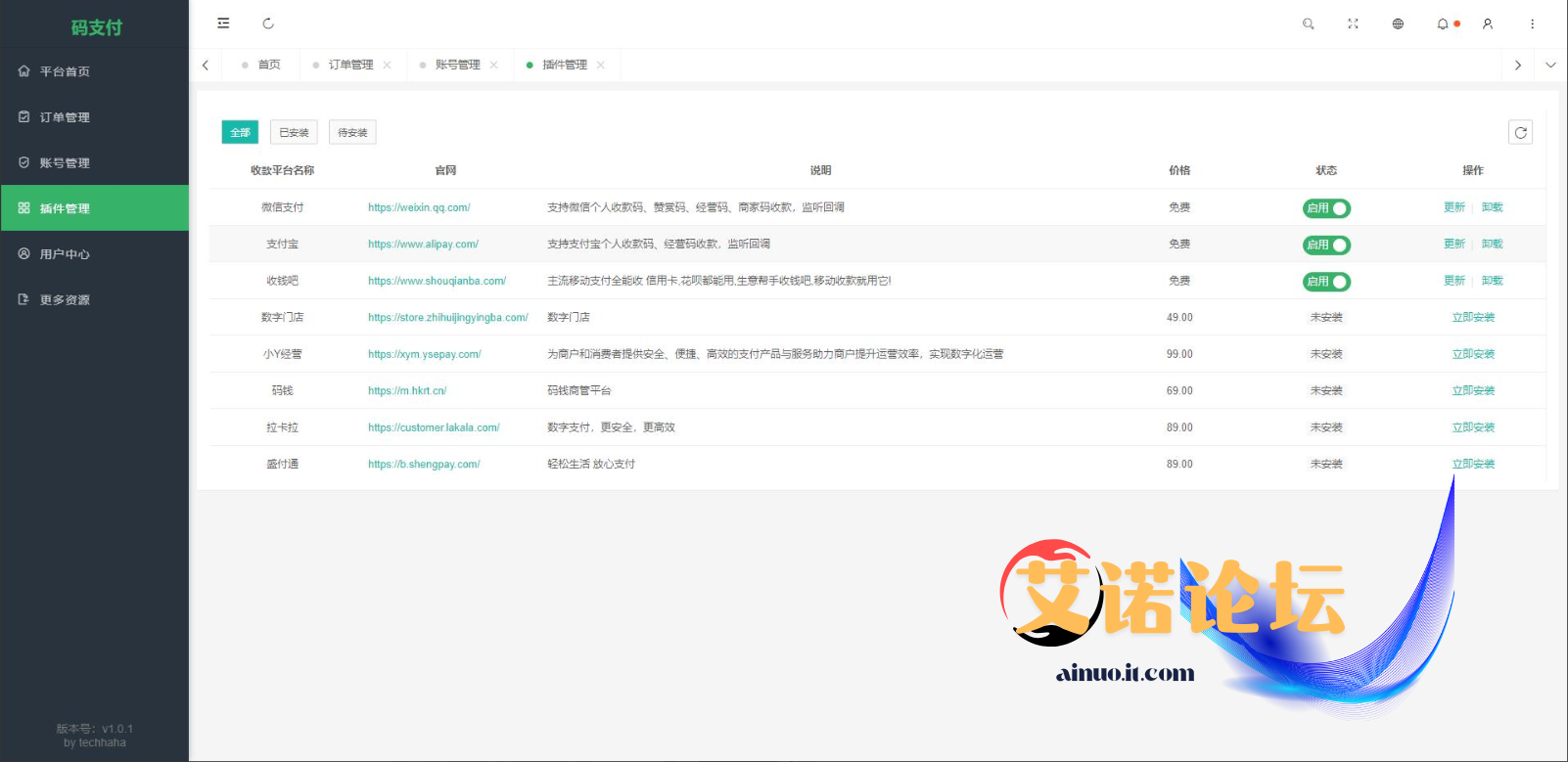Toggle fullscreen mode icon
1568x762 pixels.
(x=1353, y=23)
